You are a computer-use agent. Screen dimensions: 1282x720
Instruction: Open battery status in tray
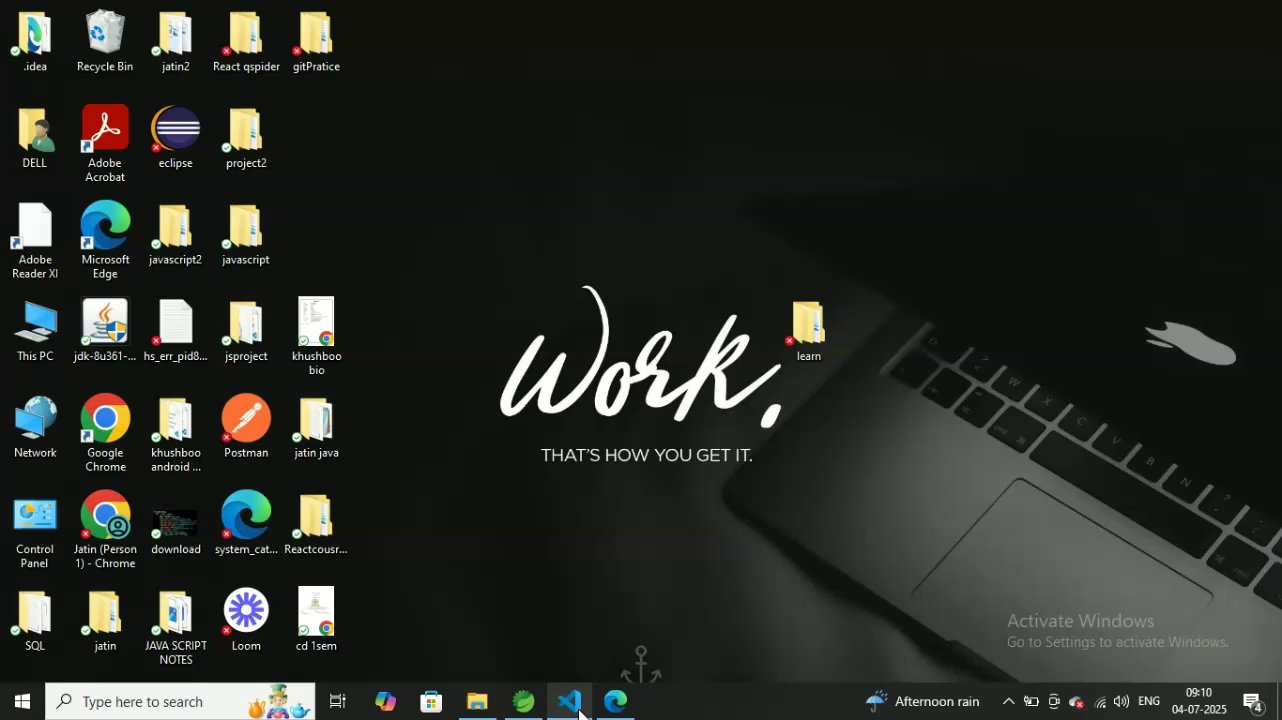1031,702
